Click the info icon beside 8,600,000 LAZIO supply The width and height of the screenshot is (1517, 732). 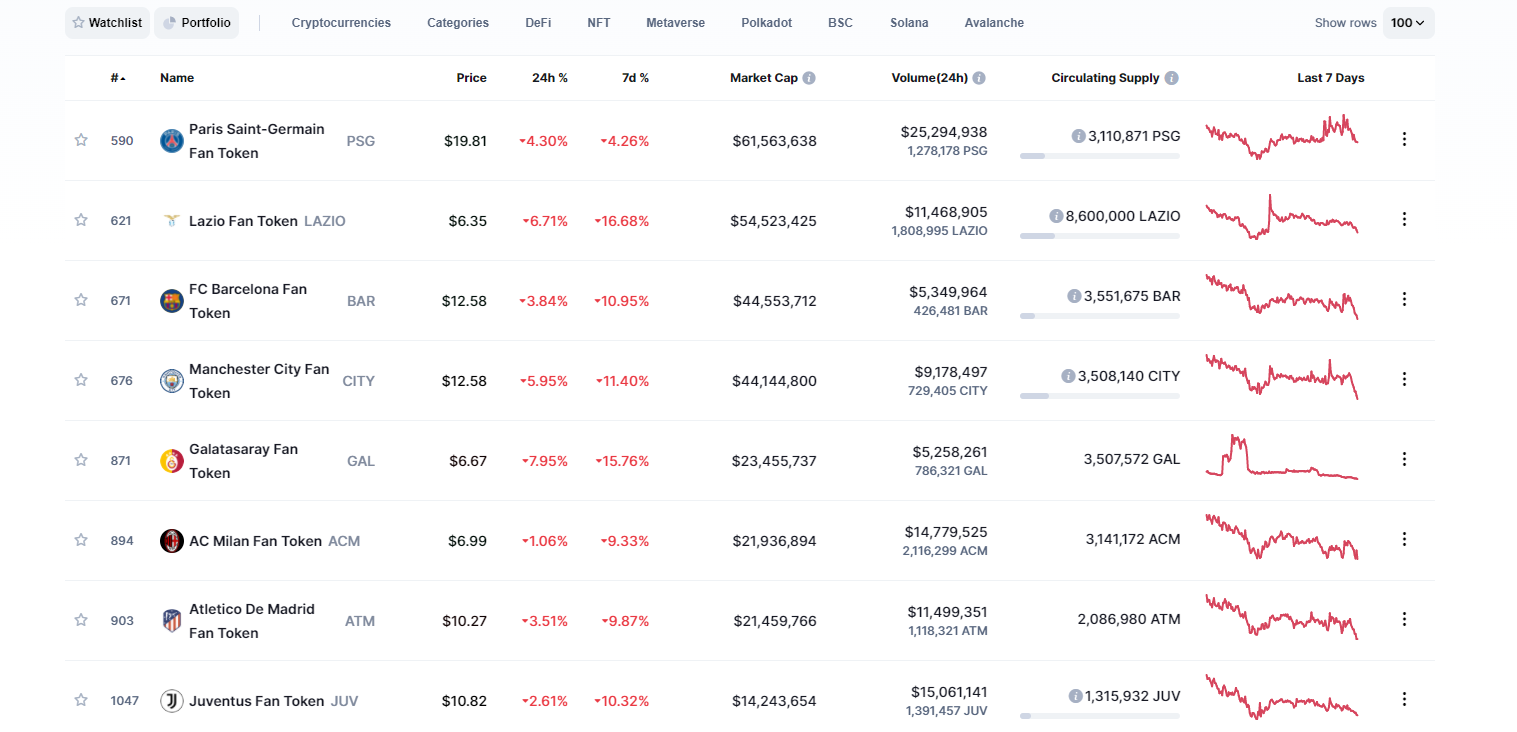point(1056,216)
